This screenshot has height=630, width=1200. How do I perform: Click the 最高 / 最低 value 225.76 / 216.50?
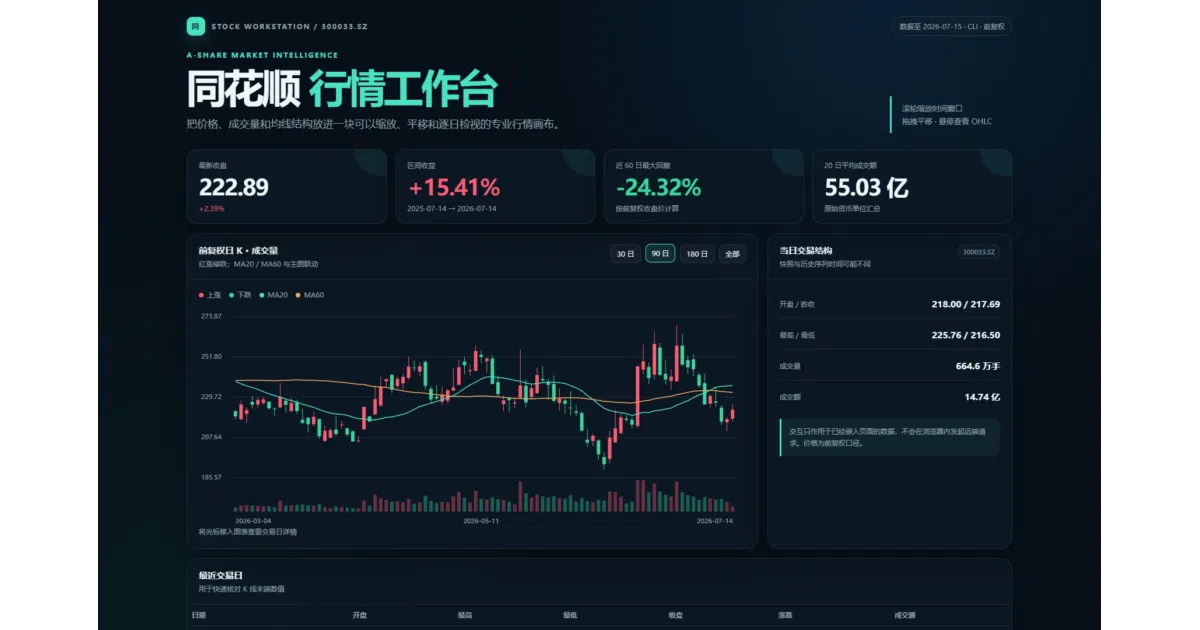[966, 335]
